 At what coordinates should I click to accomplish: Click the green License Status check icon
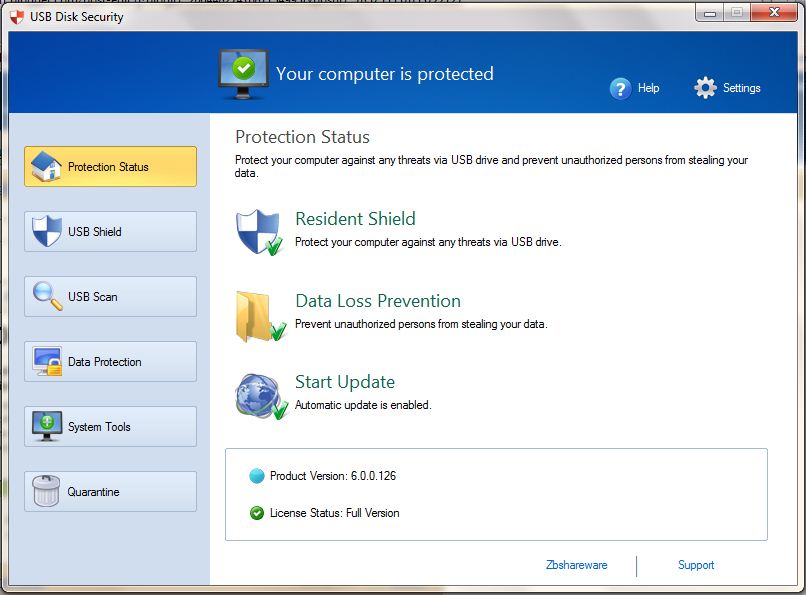point(257,513)
